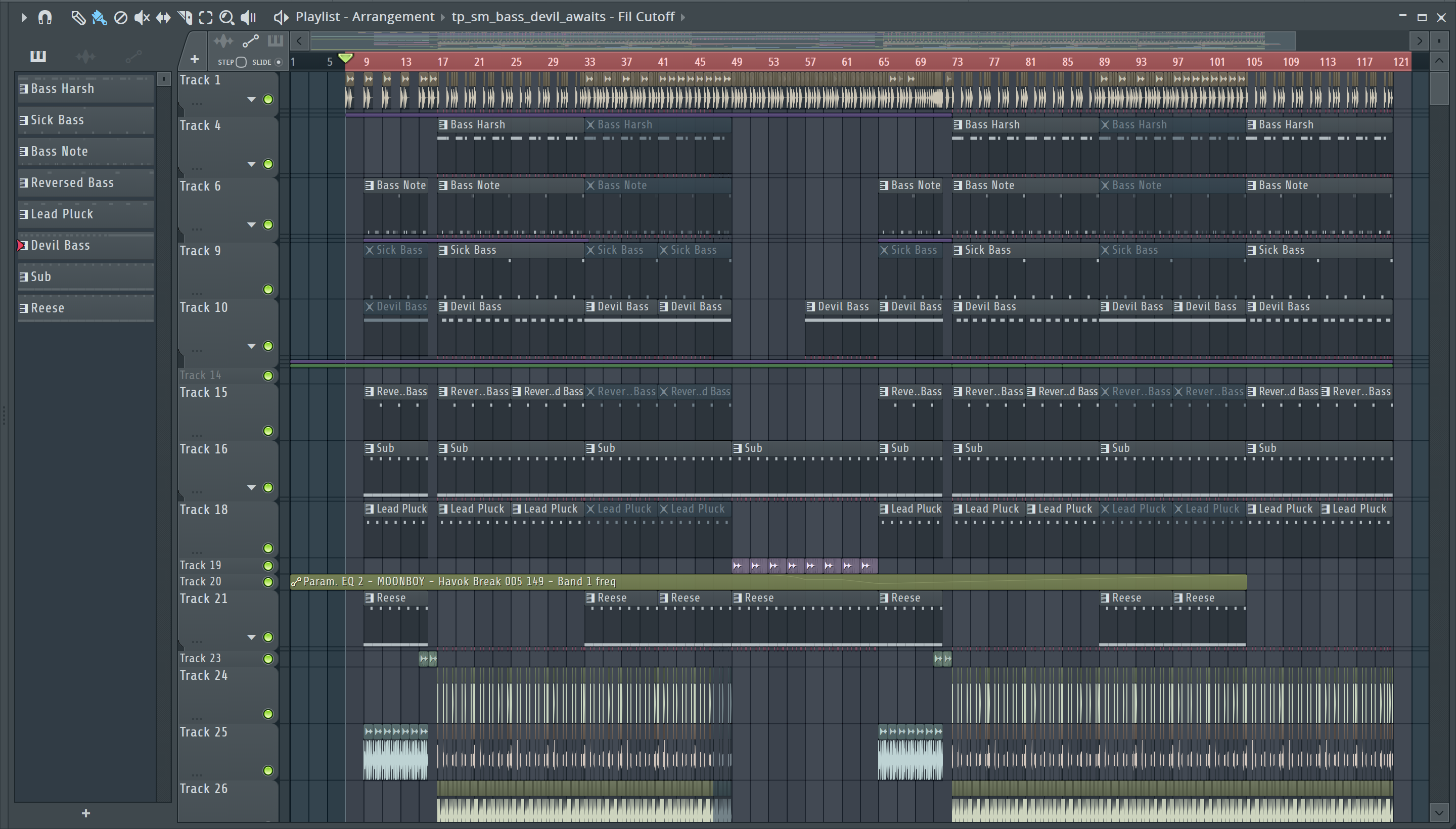1456x829 pixels.
Task: Select the Slip tool
Action: tap(163, 18)
